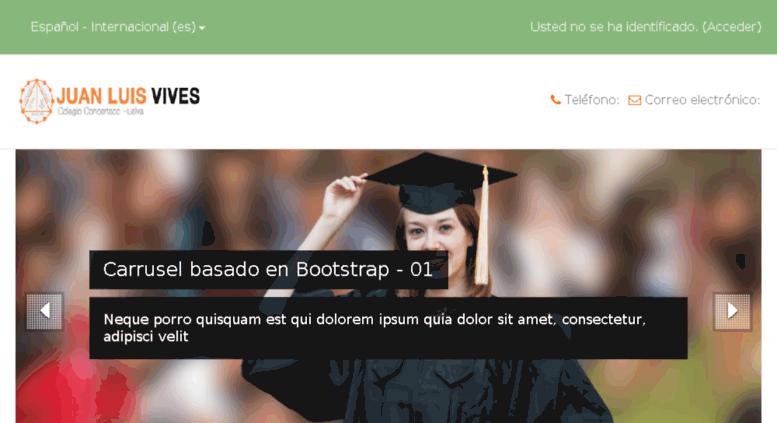Go to the previous carousel slide

coord(45,311)
